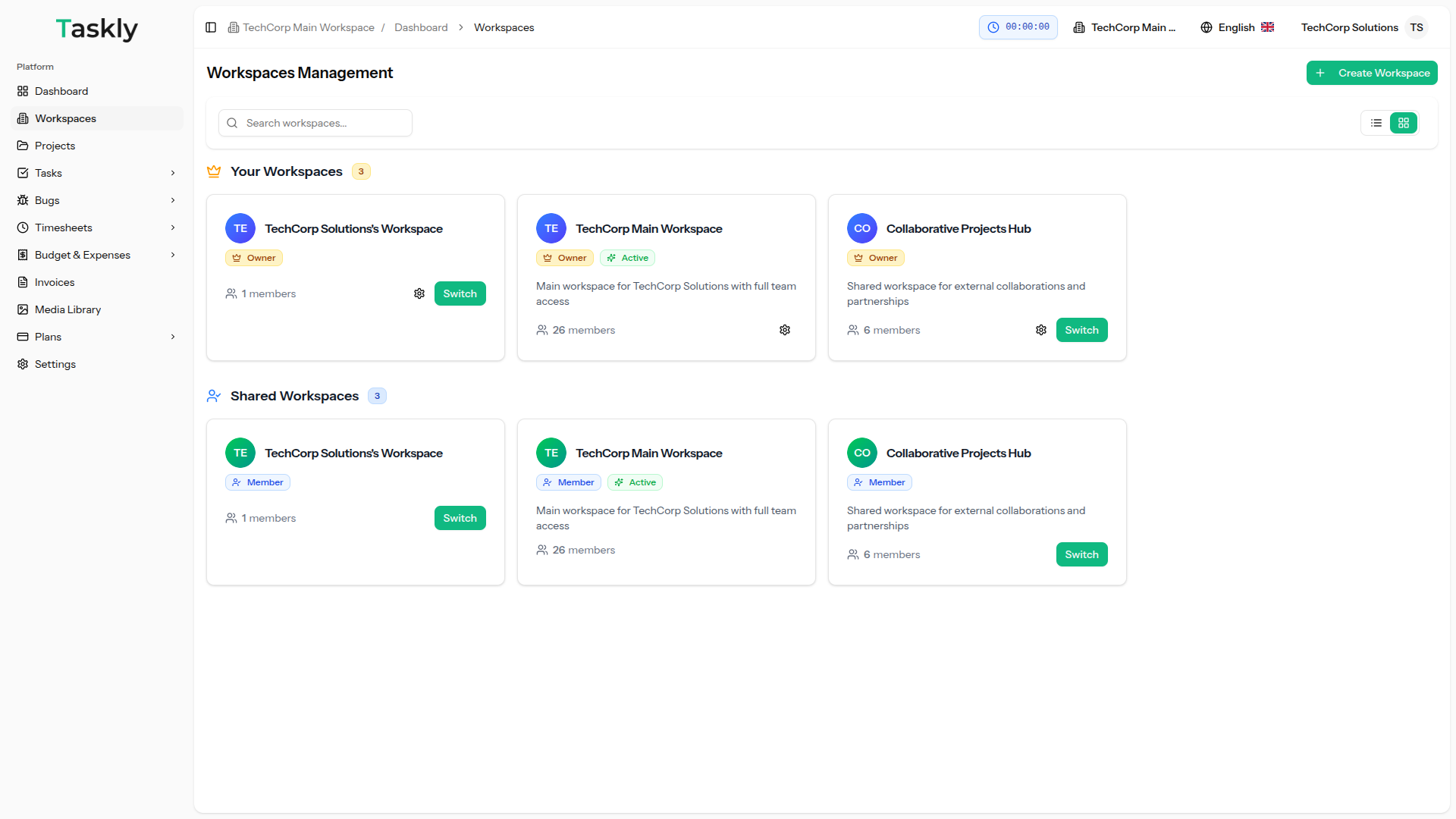This screenshot has height=819, width=1456.
Task: Switch to shared Collaborative Projects Hub workspace
Action: 1081,554
